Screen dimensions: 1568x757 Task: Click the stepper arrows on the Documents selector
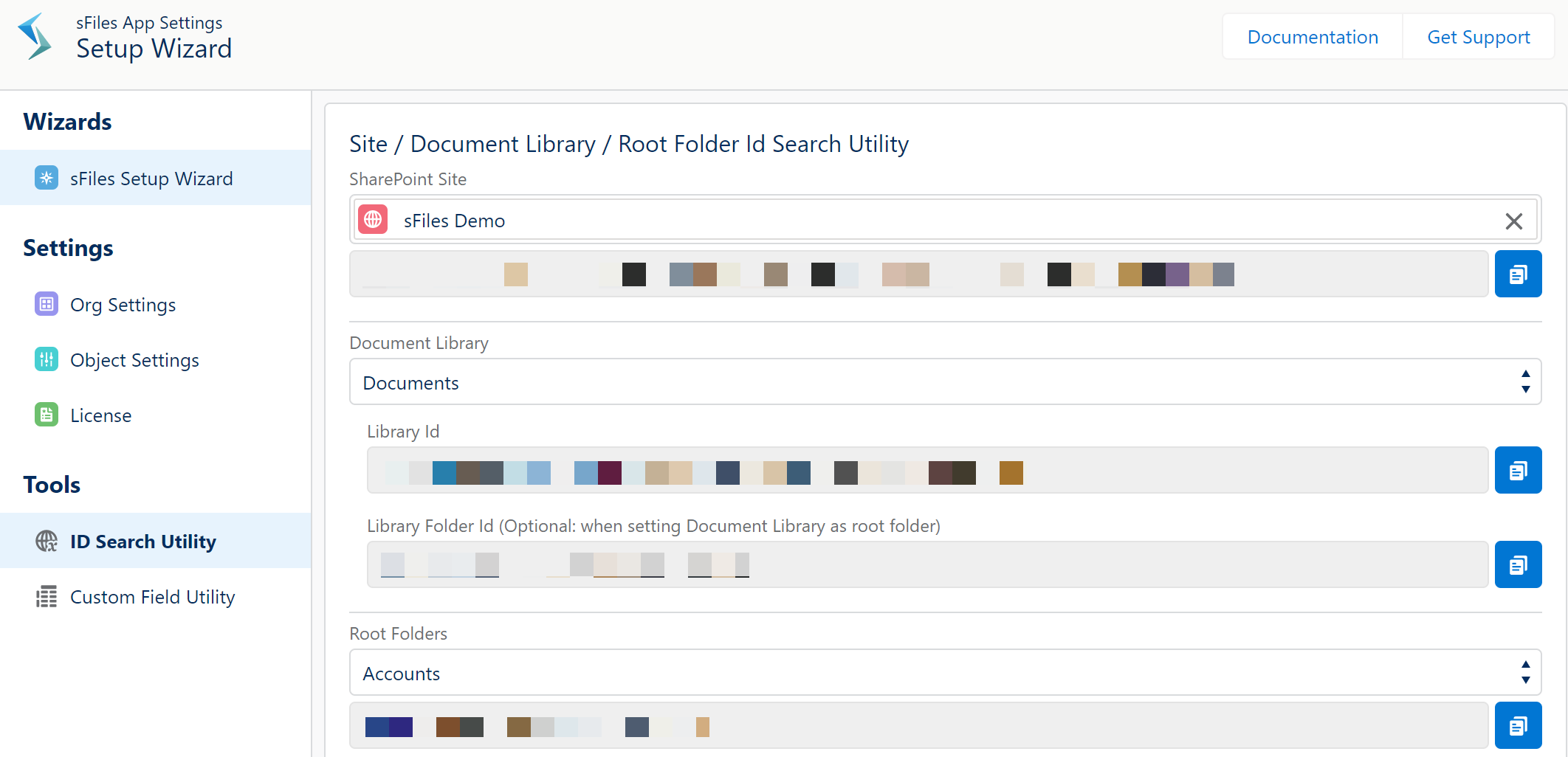pos(1526,381)
